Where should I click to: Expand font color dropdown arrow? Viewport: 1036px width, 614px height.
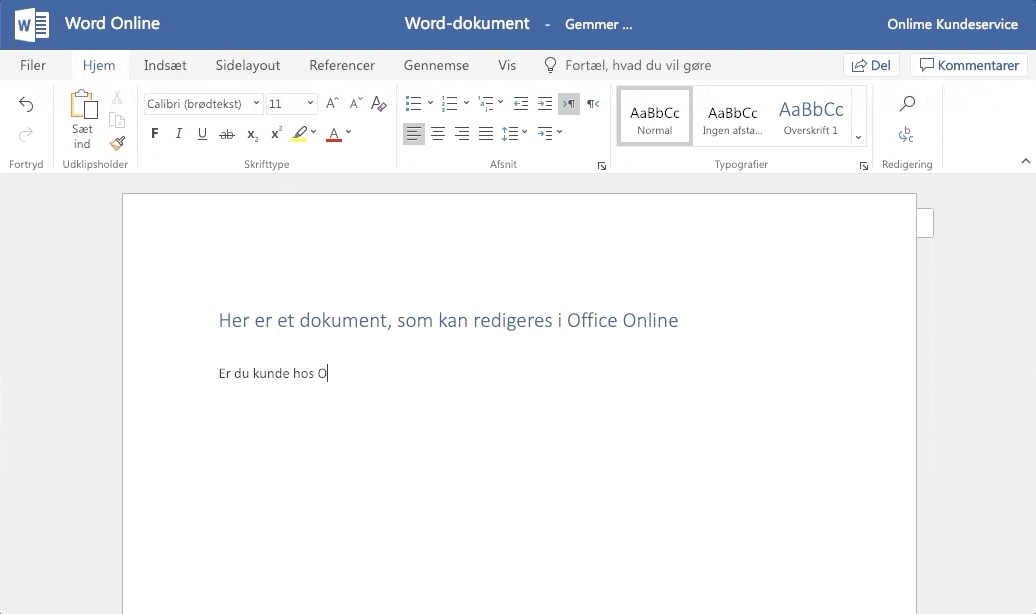tap(348, 132)
